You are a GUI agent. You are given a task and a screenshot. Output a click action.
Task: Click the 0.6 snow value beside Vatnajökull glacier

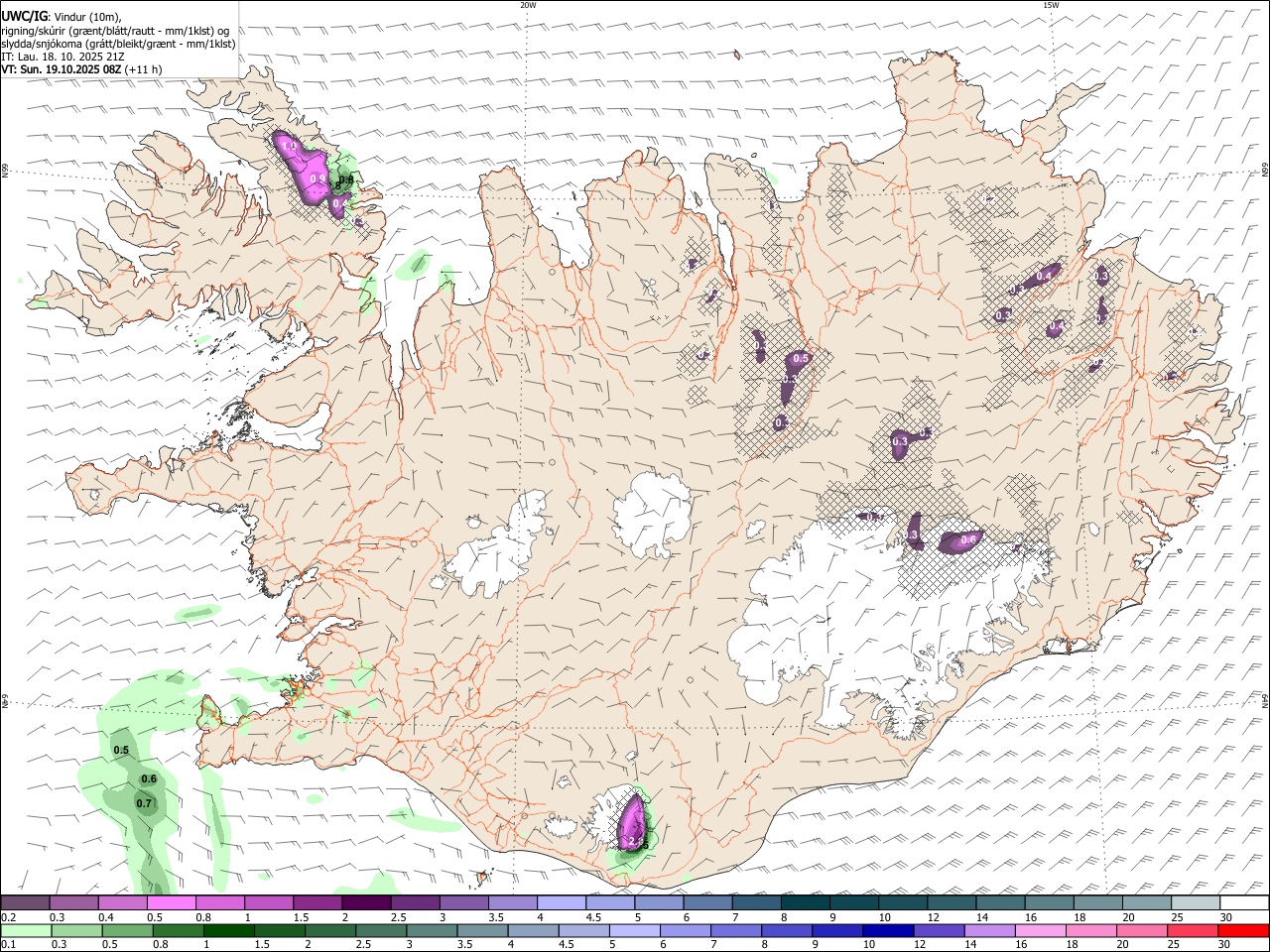(x=969, y=539)
